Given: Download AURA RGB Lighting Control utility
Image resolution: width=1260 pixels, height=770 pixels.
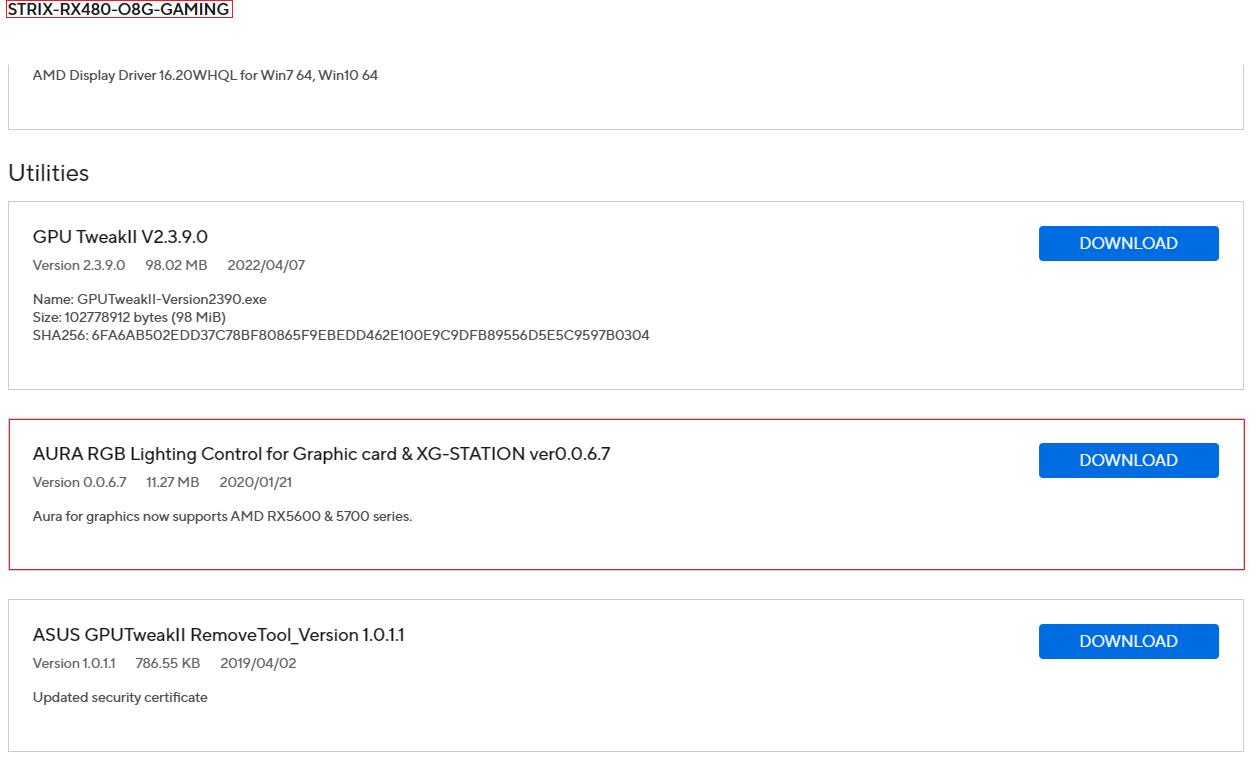Looking at the screenshot, I should coord(1128,460).
